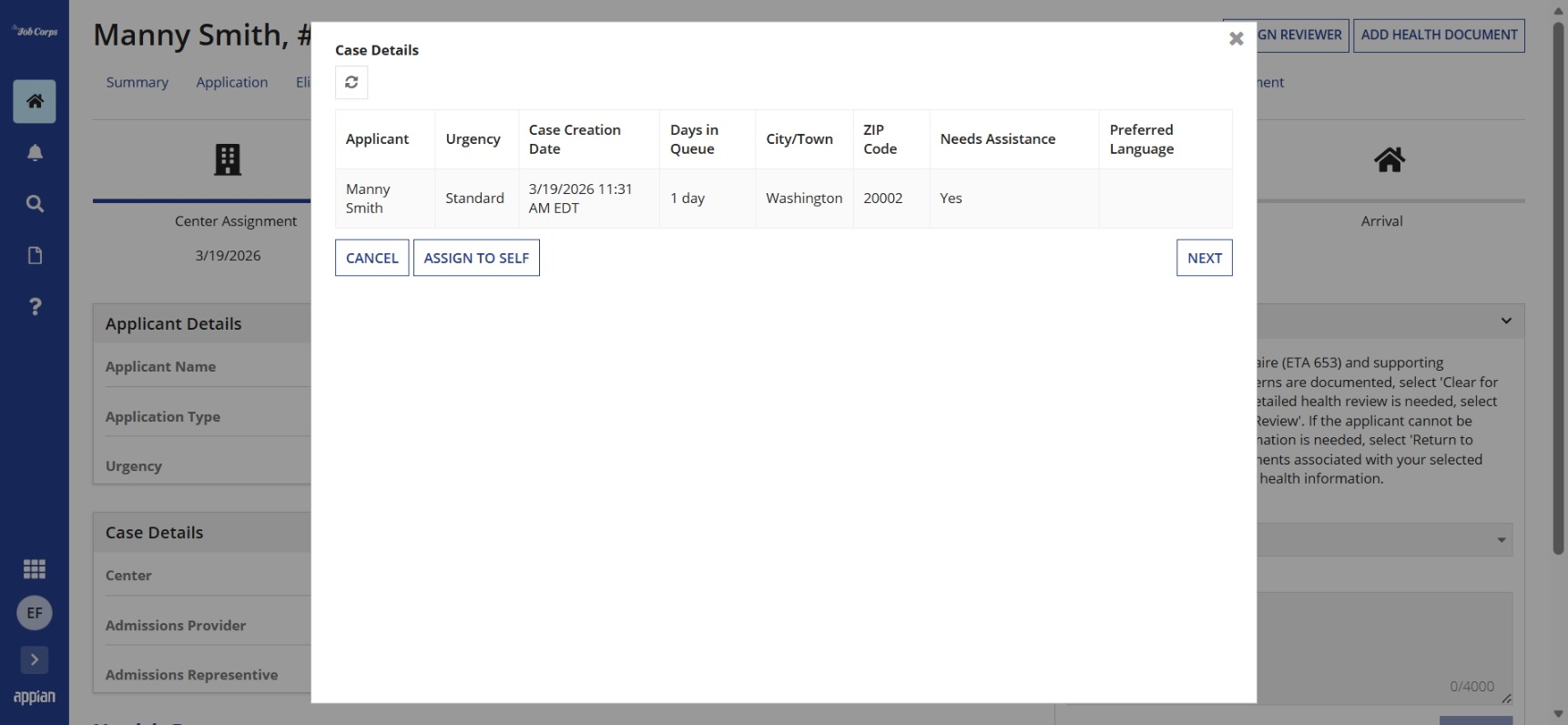Click the Standard urgency cell
1568x725 pixels.
tap(474, 199)
